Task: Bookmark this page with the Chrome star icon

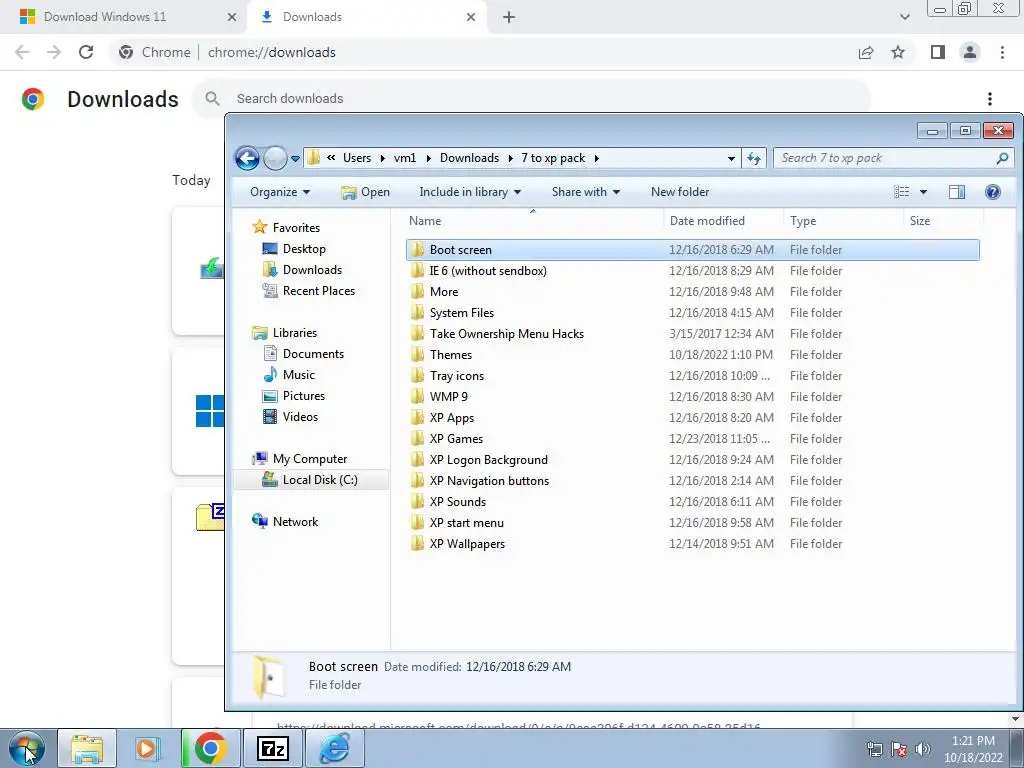Action: [898, 52]
